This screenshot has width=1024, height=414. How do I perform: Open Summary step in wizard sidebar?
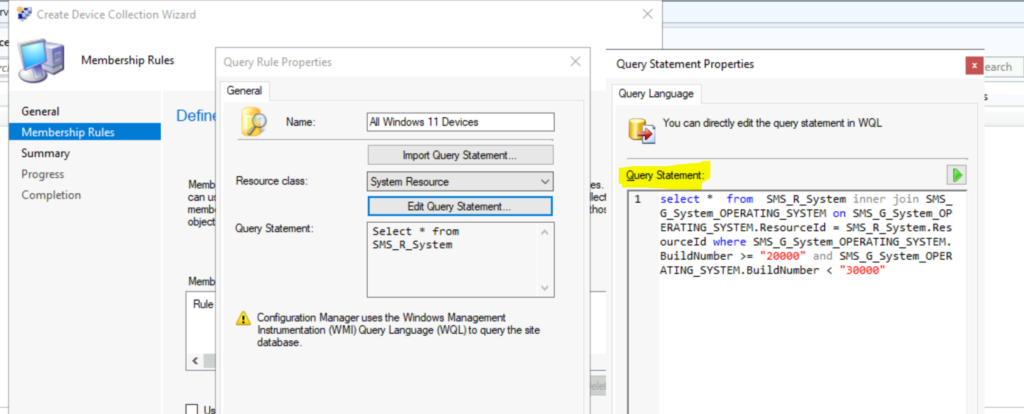pos(46,153)
